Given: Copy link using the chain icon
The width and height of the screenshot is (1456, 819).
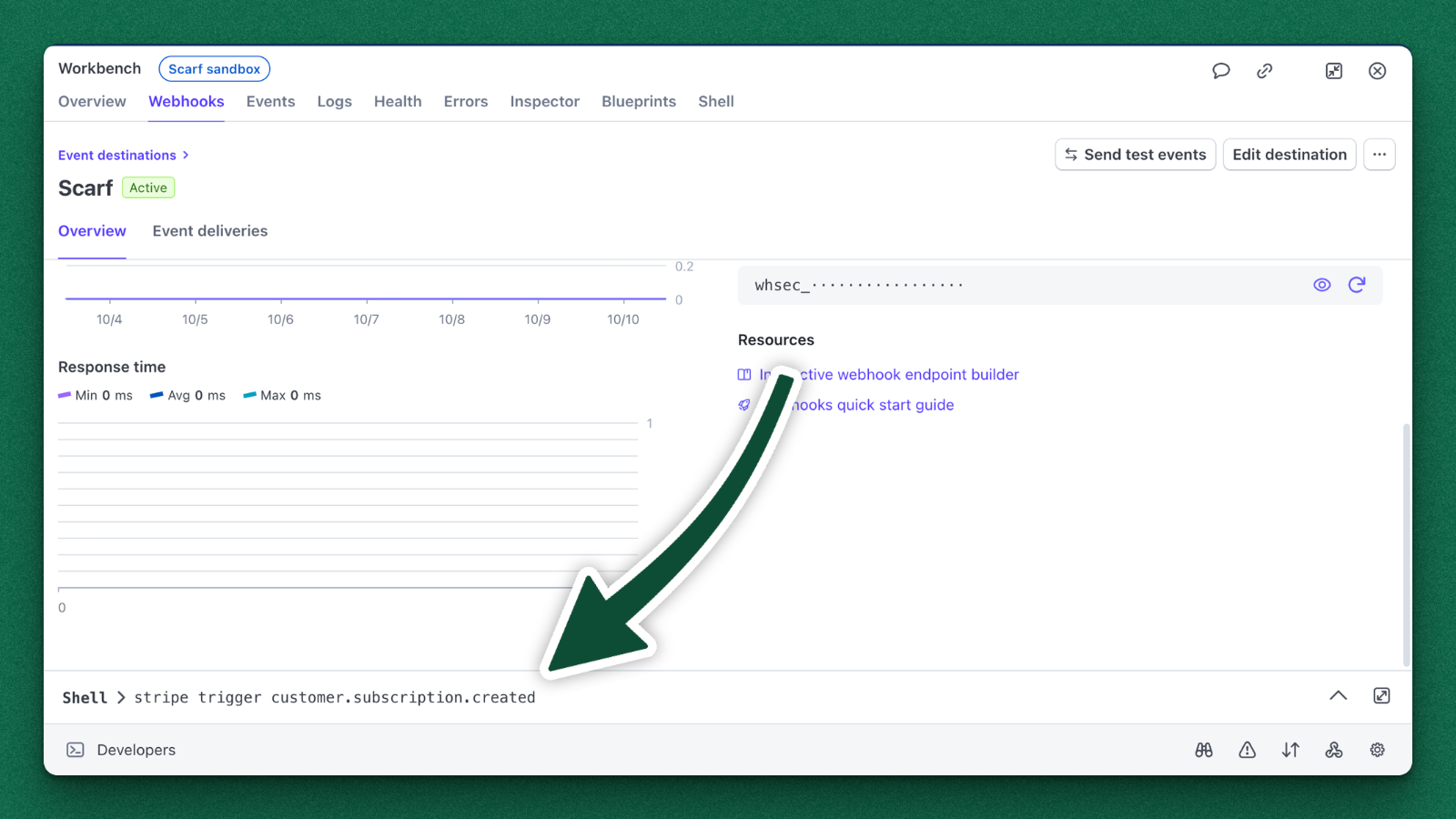Looking at the screenshot, I should (1265, 71).
